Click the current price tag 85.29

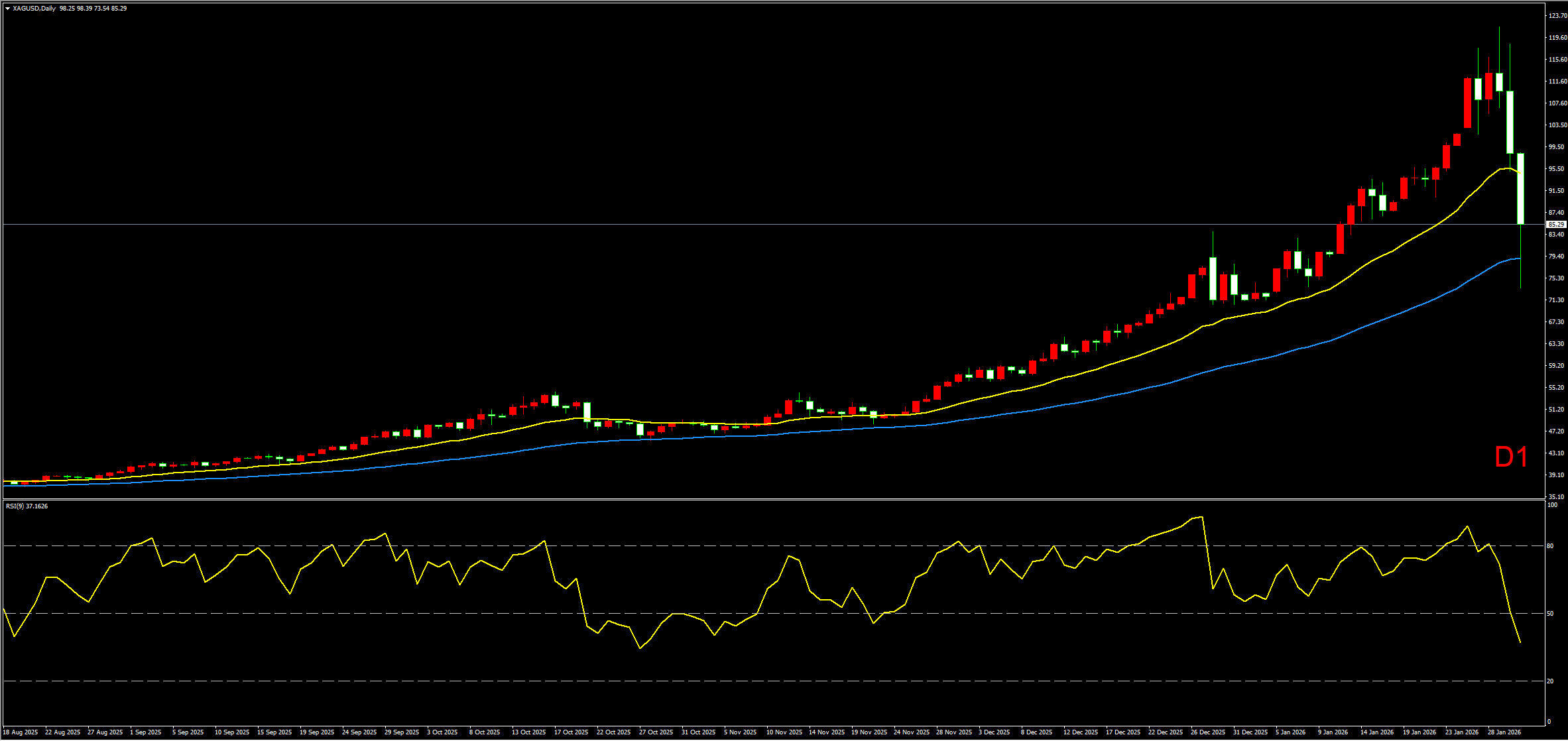1556,225
